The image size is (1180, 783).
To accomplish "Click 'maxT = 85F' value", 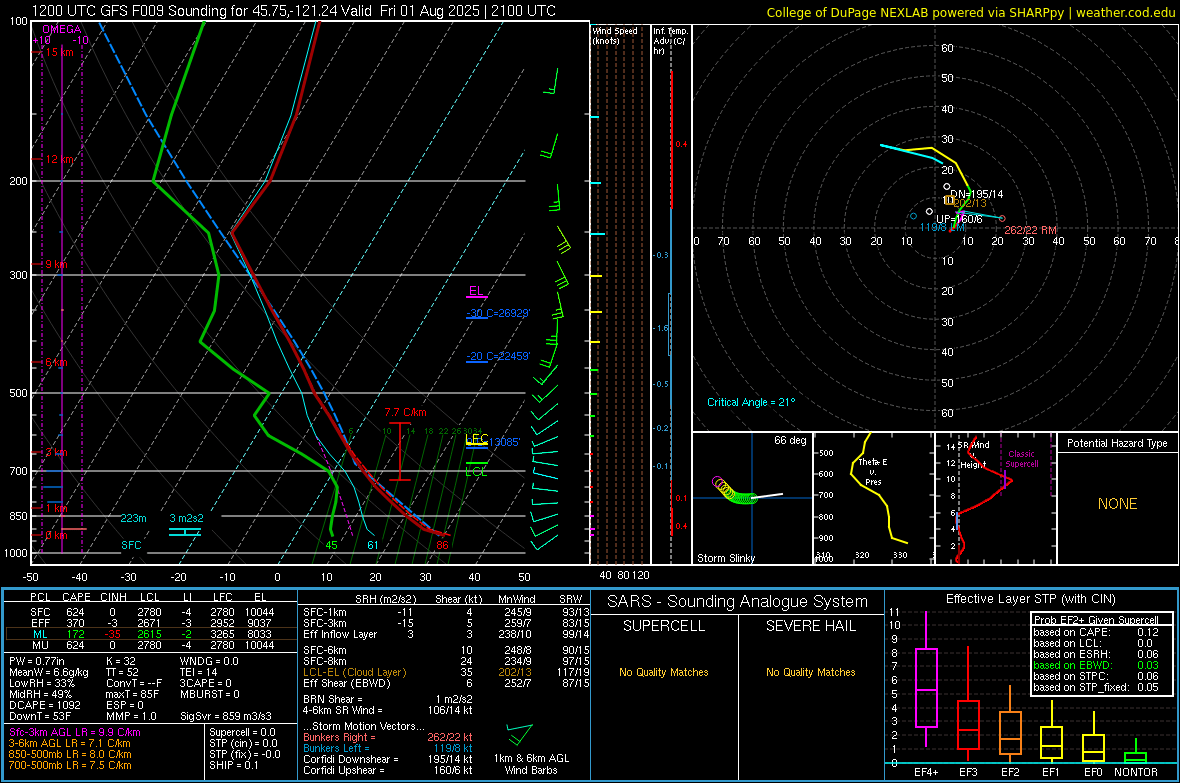I will pos(132,694).
